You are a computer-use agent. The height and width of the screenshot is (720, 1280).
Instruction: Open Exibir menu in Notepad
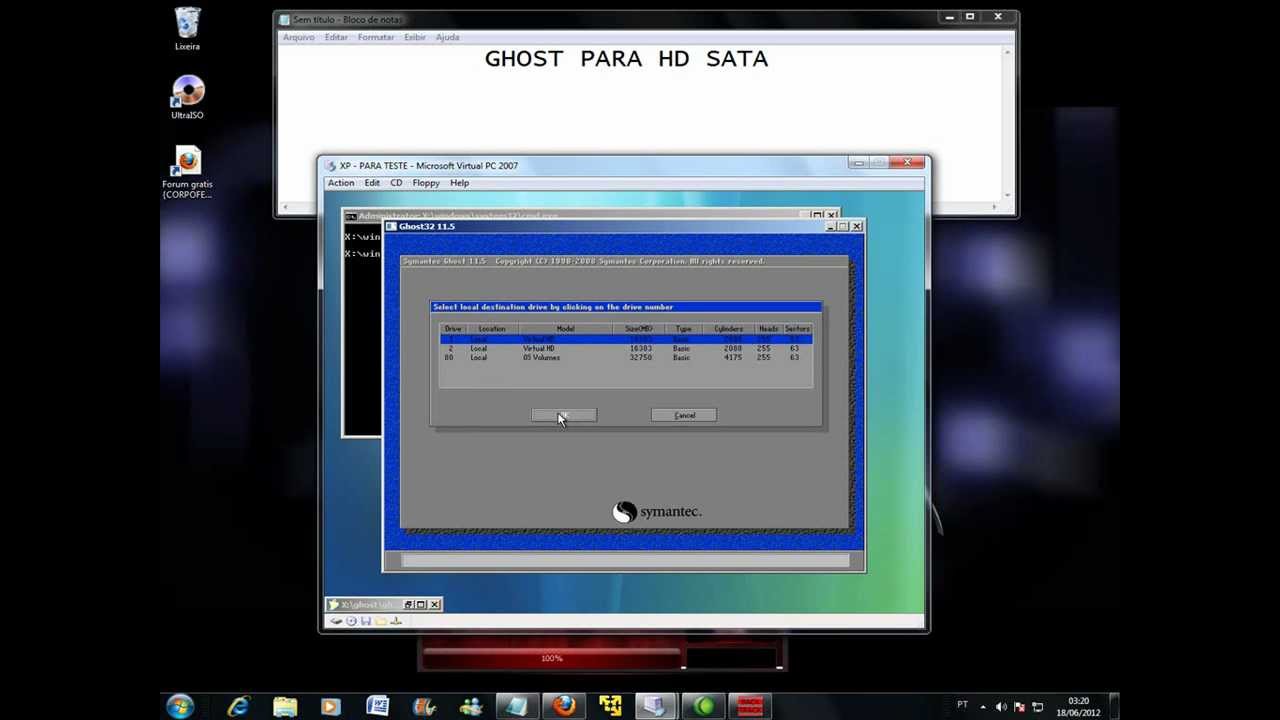click(x=415, y=37)
